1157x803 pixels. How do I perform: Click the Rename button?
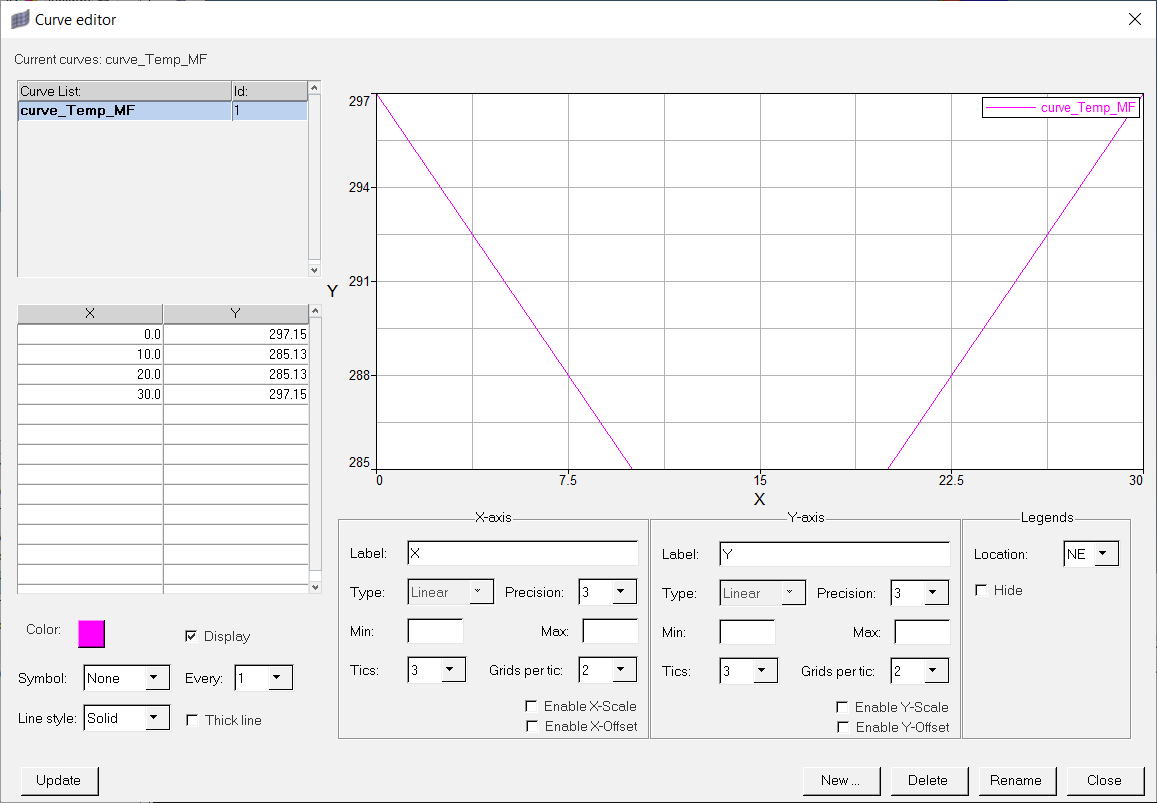pyautogui.click(x=1015, y=780)
